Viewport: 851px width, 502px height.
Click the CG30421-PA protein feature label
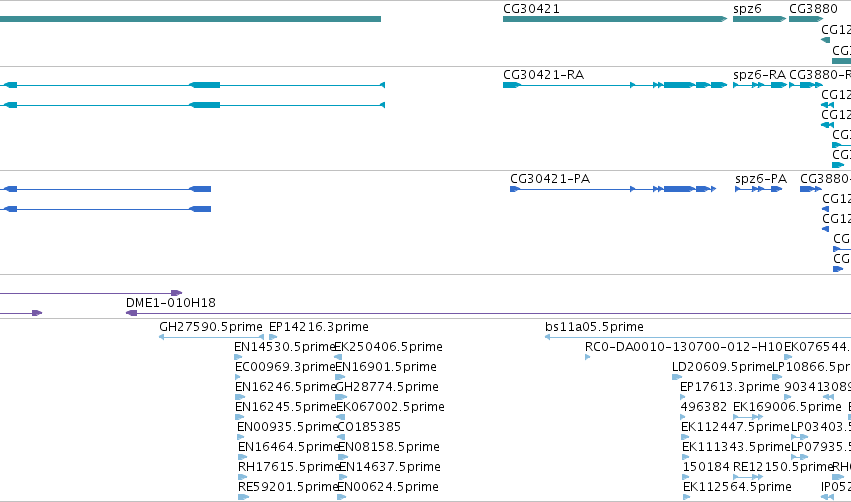click(x=550, y=179)
